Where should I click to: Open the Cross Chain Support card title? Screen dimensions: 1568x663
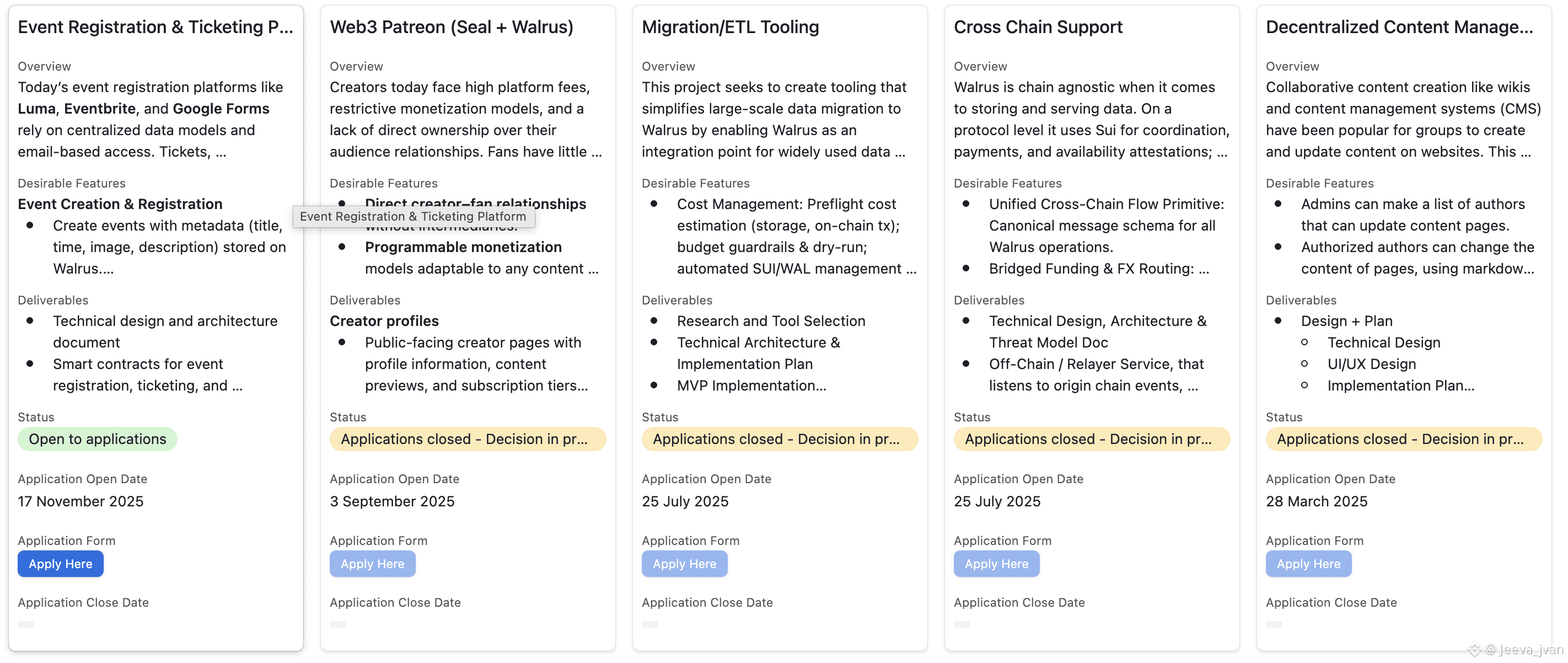pyautogui.click(x=1038, y=28)
